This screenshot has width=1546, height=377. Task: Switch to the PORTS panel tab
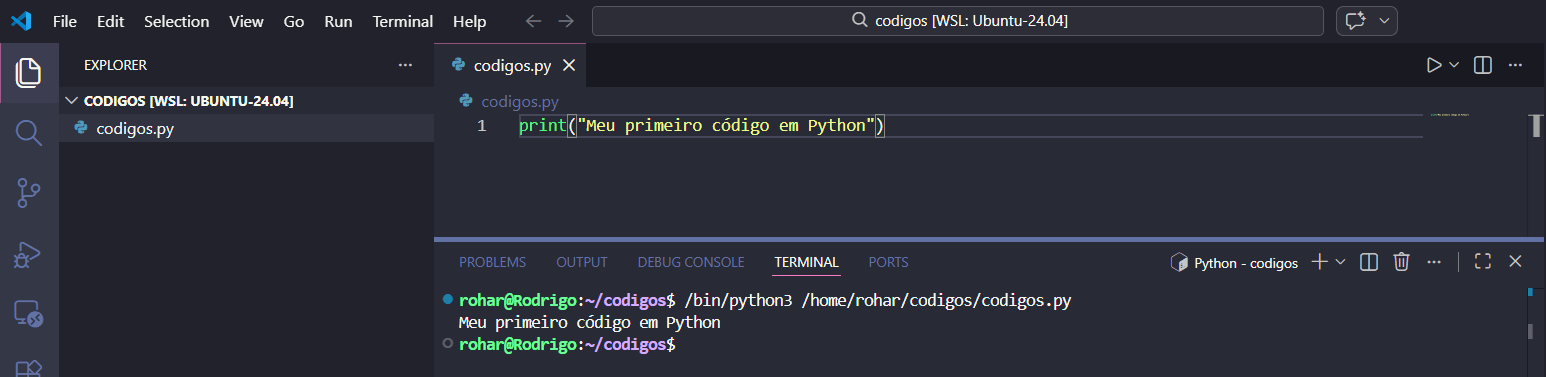pyautogui.click(x=888, y=262)
